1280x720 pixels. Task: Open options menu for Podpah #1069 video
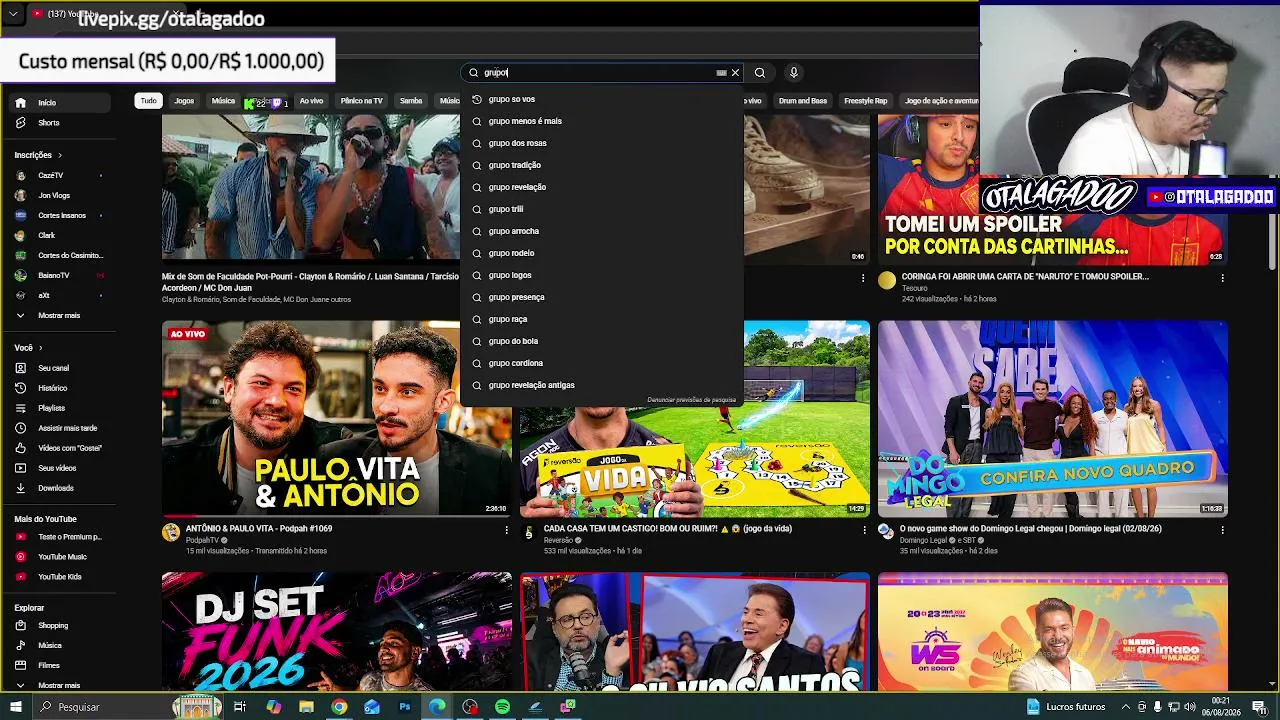[x=506, y=530]
